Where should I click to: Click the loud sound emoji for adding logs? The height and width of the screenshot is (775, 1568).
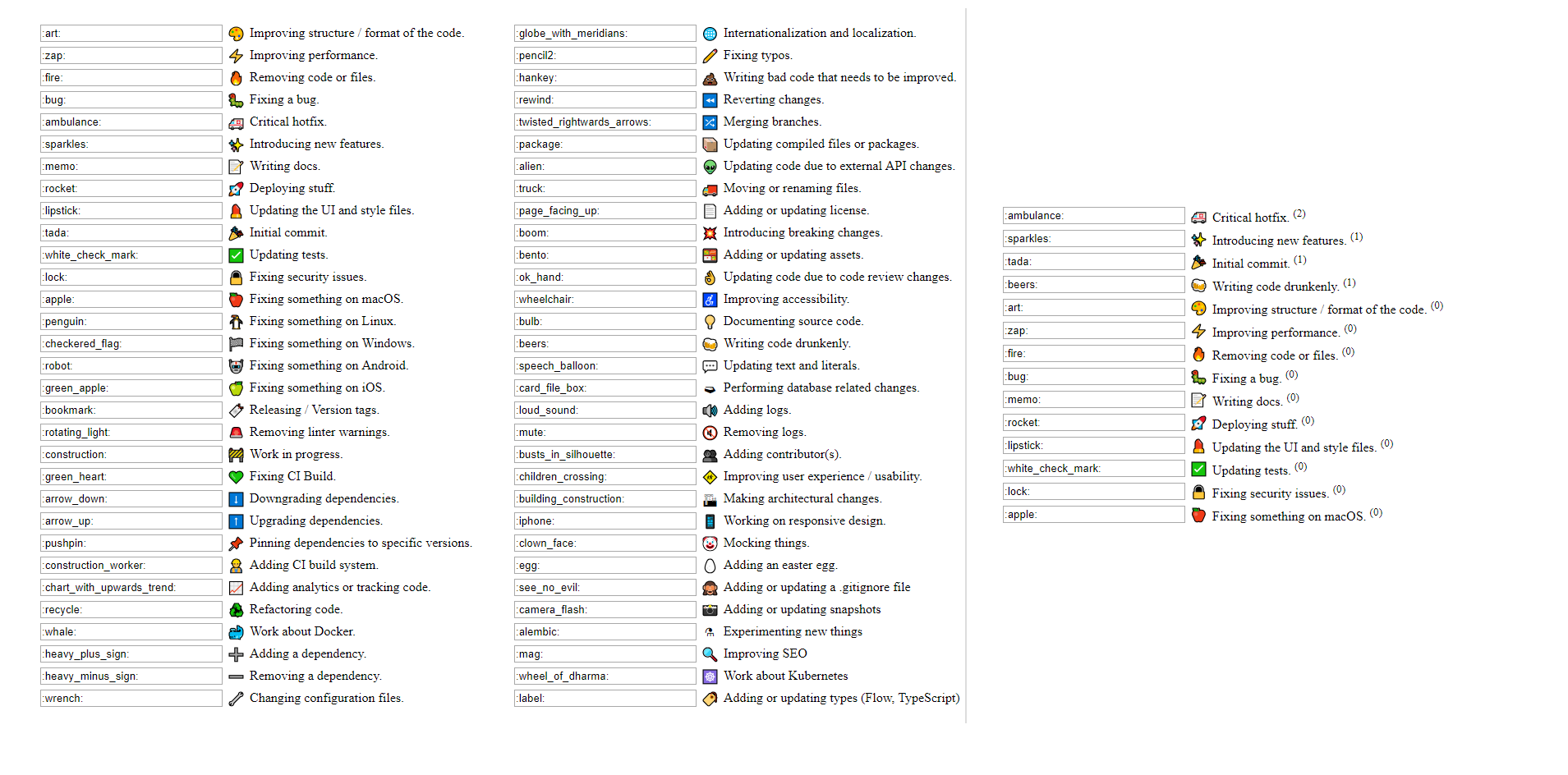[710, 410]
